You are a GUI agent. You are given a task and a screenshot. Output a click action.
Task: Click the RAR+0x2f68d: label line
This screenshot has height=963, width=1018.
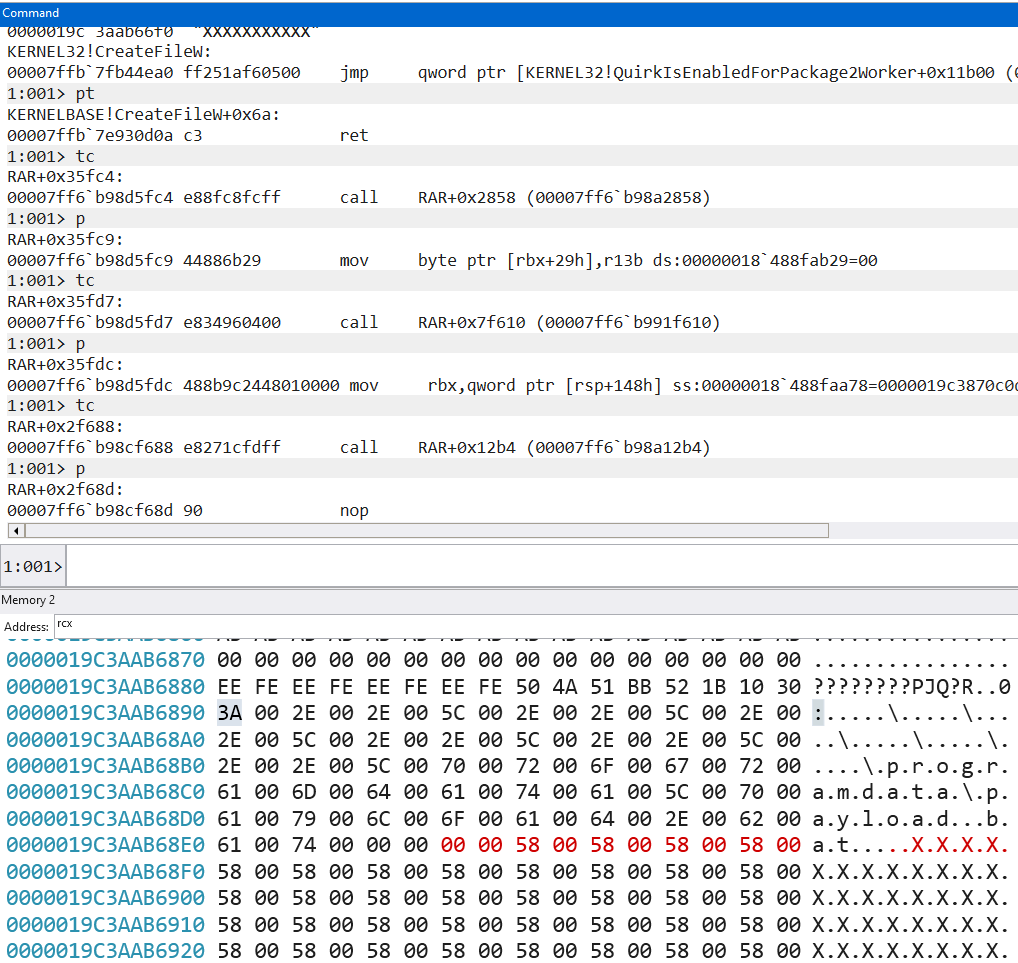point(65,489)
